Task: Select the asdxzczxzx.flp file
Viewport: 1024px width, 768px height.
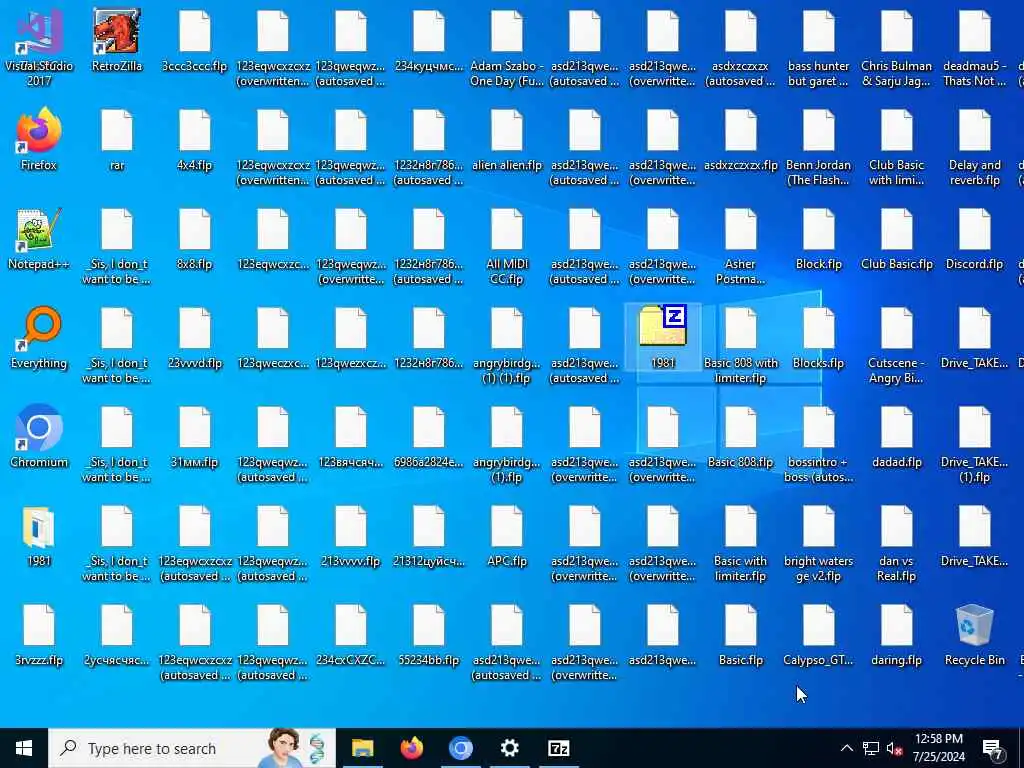Action: click(x=741, y=140)
